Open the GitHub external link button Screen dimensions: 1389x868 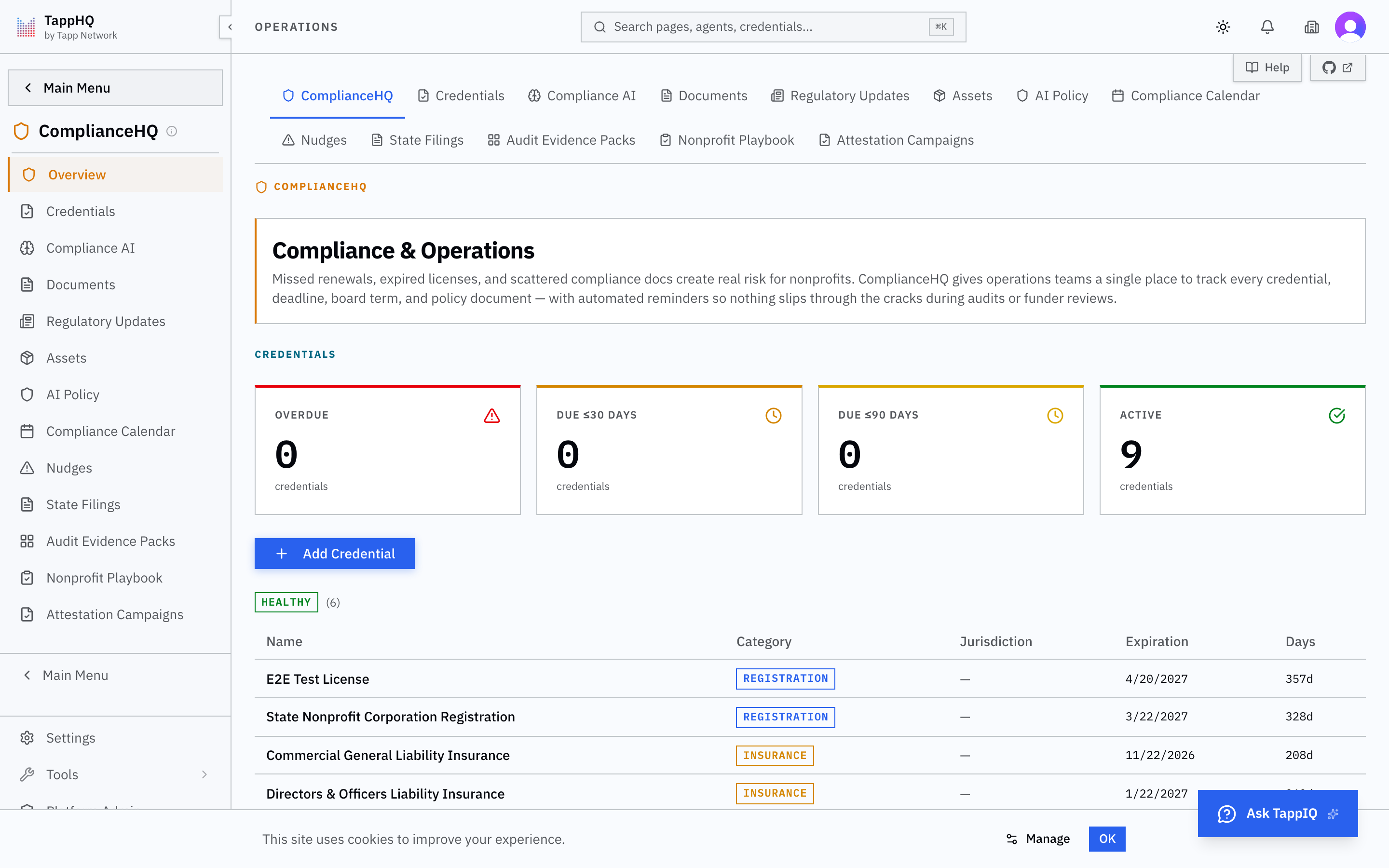pos(1337,67)
